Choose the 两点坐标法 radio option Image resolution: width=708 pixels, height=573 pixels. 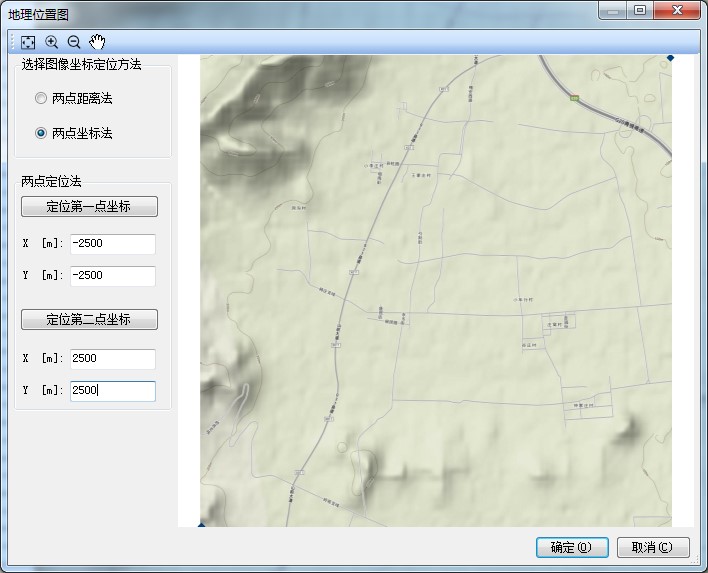click(41, 133)
